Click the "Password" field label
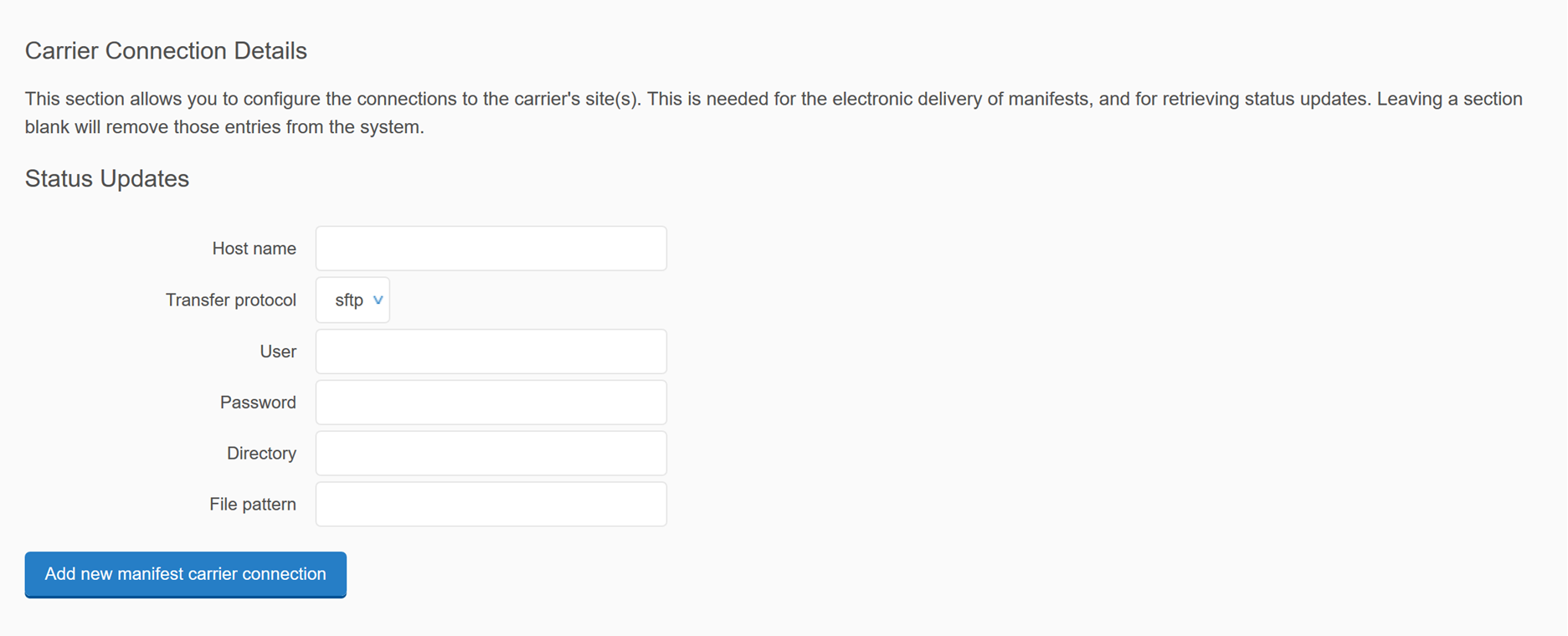 point(258,403)
